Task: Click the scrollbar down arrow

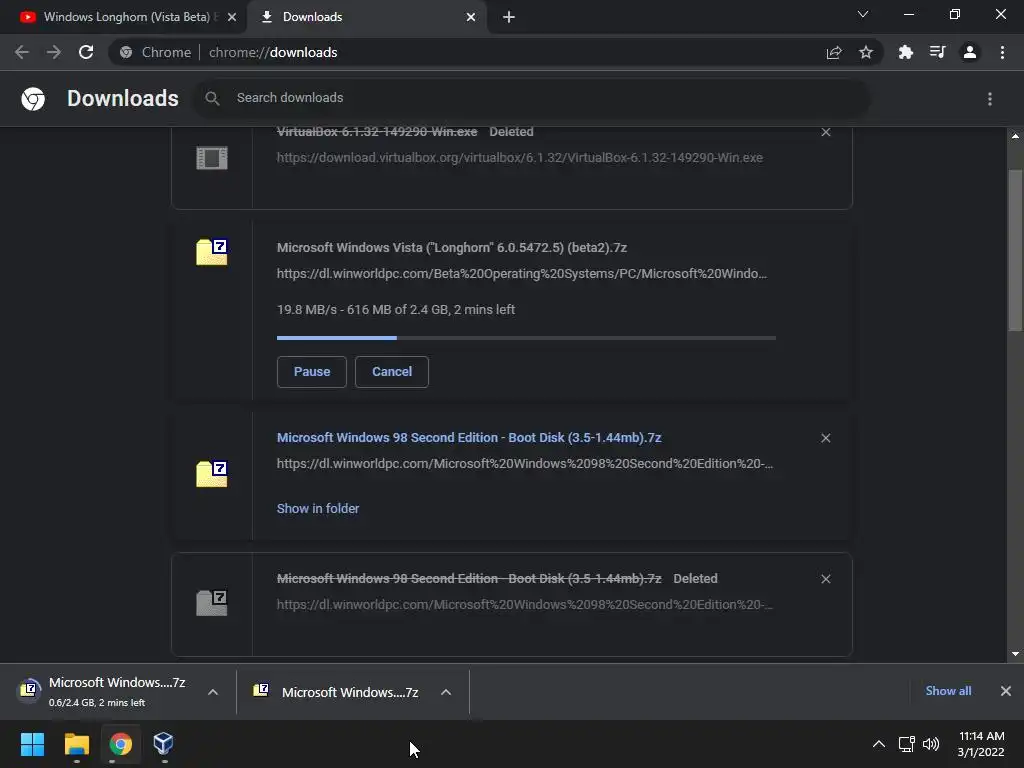Action: pyautogui.click(x=1015, y=654)
